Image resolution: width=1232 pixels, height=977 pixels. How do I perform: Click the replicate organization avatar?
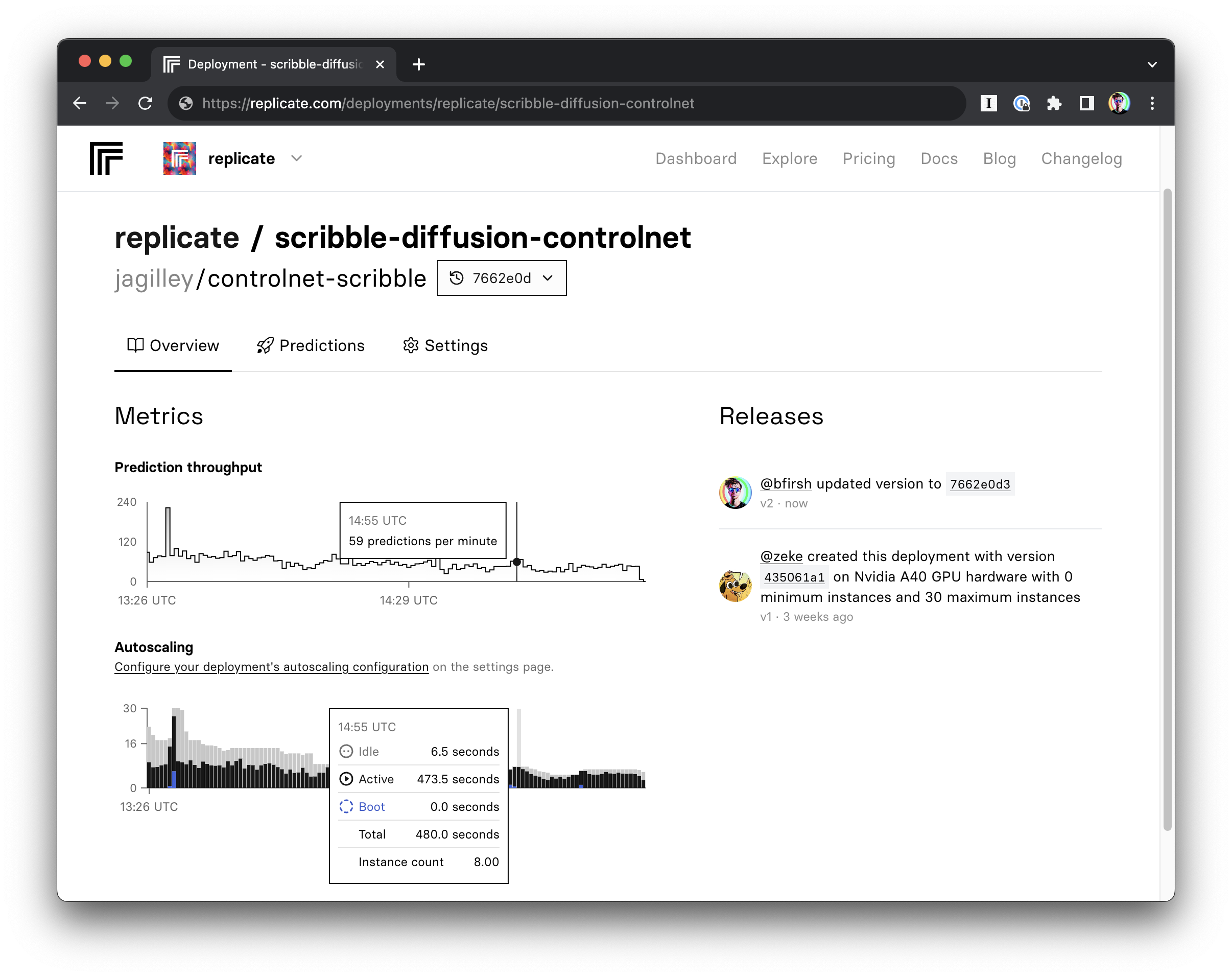pos(179,158)
